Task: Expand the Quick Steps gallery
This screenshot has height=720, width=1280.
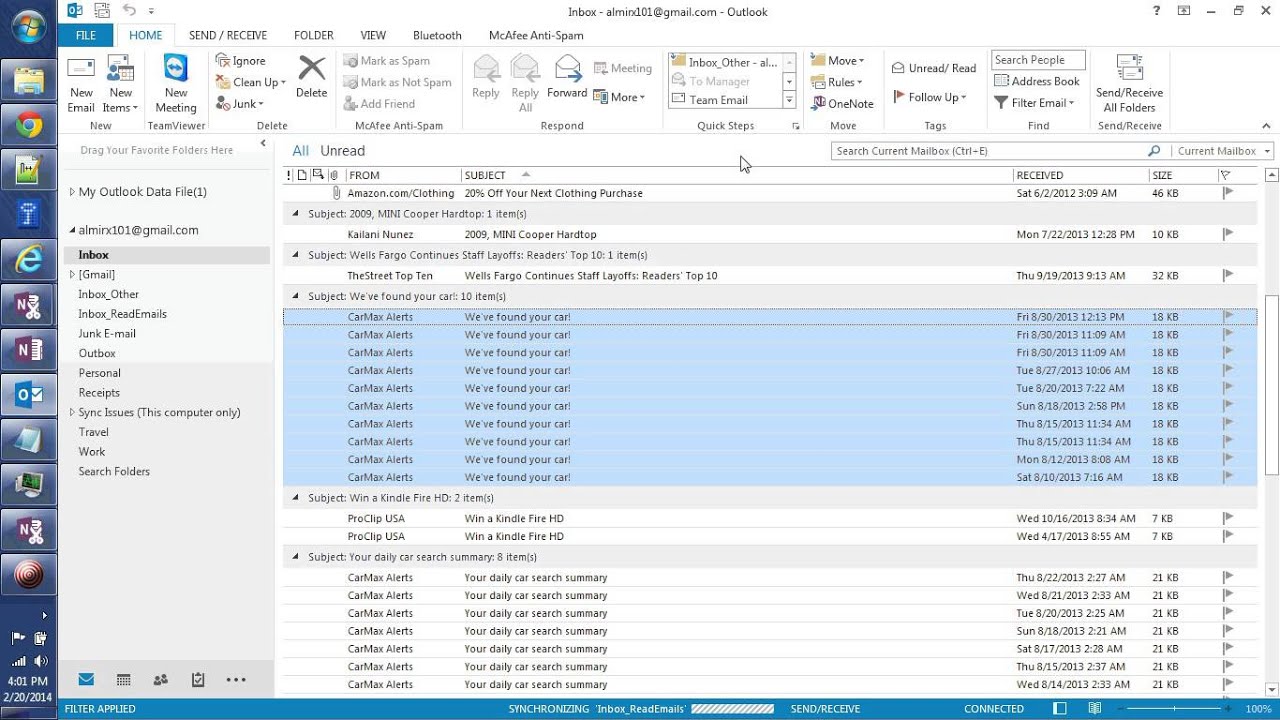Action: [789, 100]
